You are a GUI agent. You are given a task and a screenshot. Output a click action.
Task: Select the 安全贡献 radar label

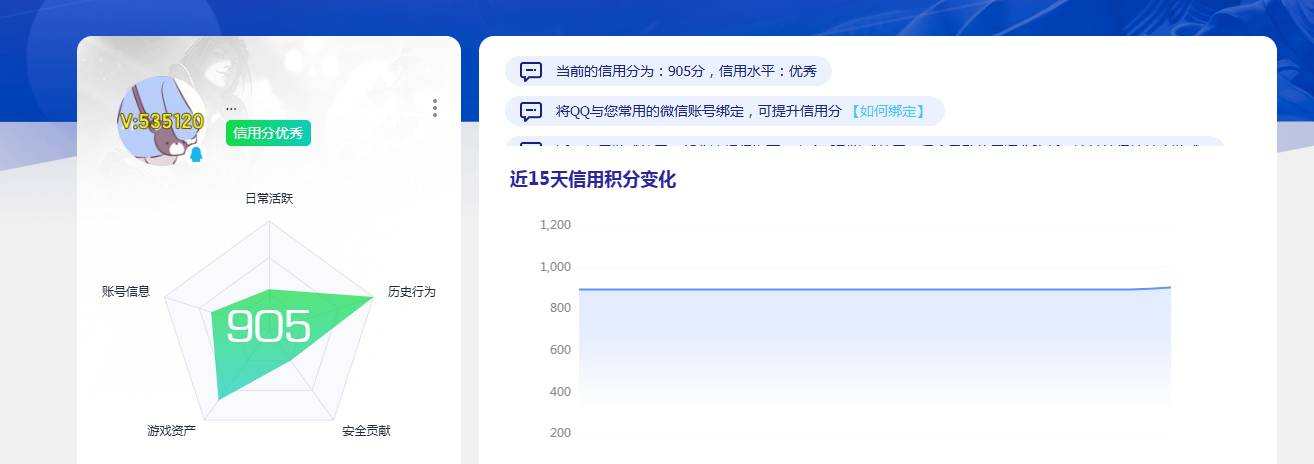(x=366, y=431)
